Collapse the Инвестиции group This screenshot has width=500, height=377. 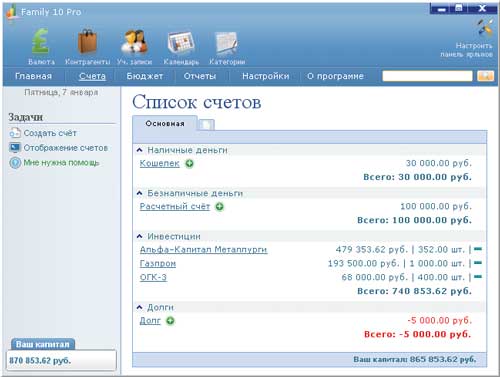tap(139, 236)
